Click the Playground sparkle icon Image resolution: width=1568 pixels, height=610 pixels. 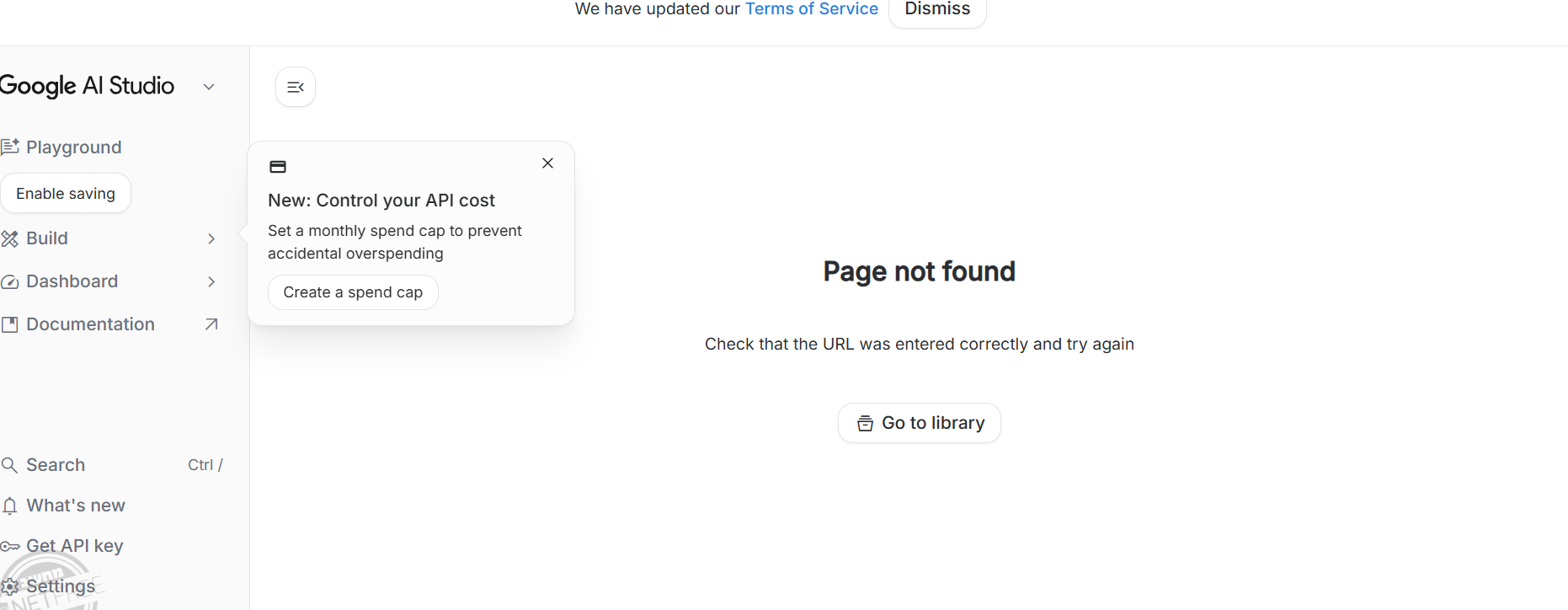pyautogui.click(x=10, y=147)
